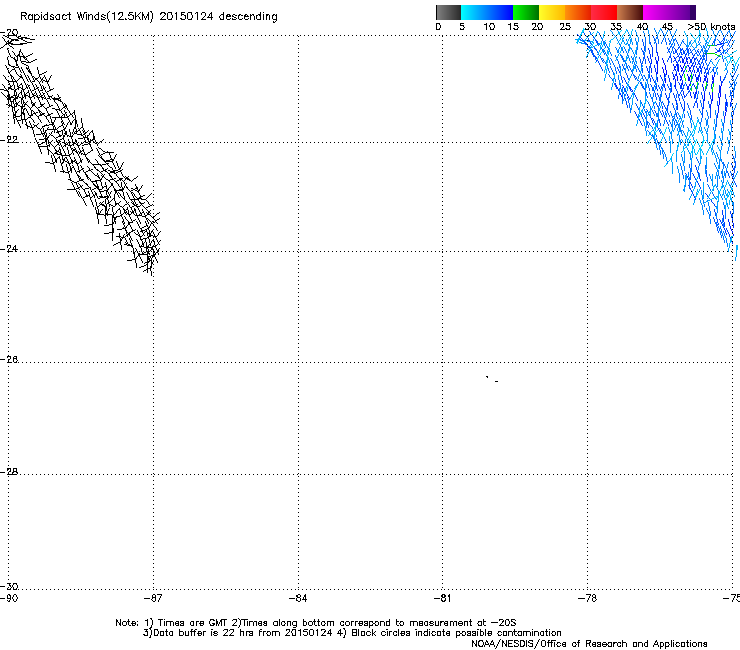740x650 pixels.
Task: Click the '-24' latitude axis label
Action: 9,249
